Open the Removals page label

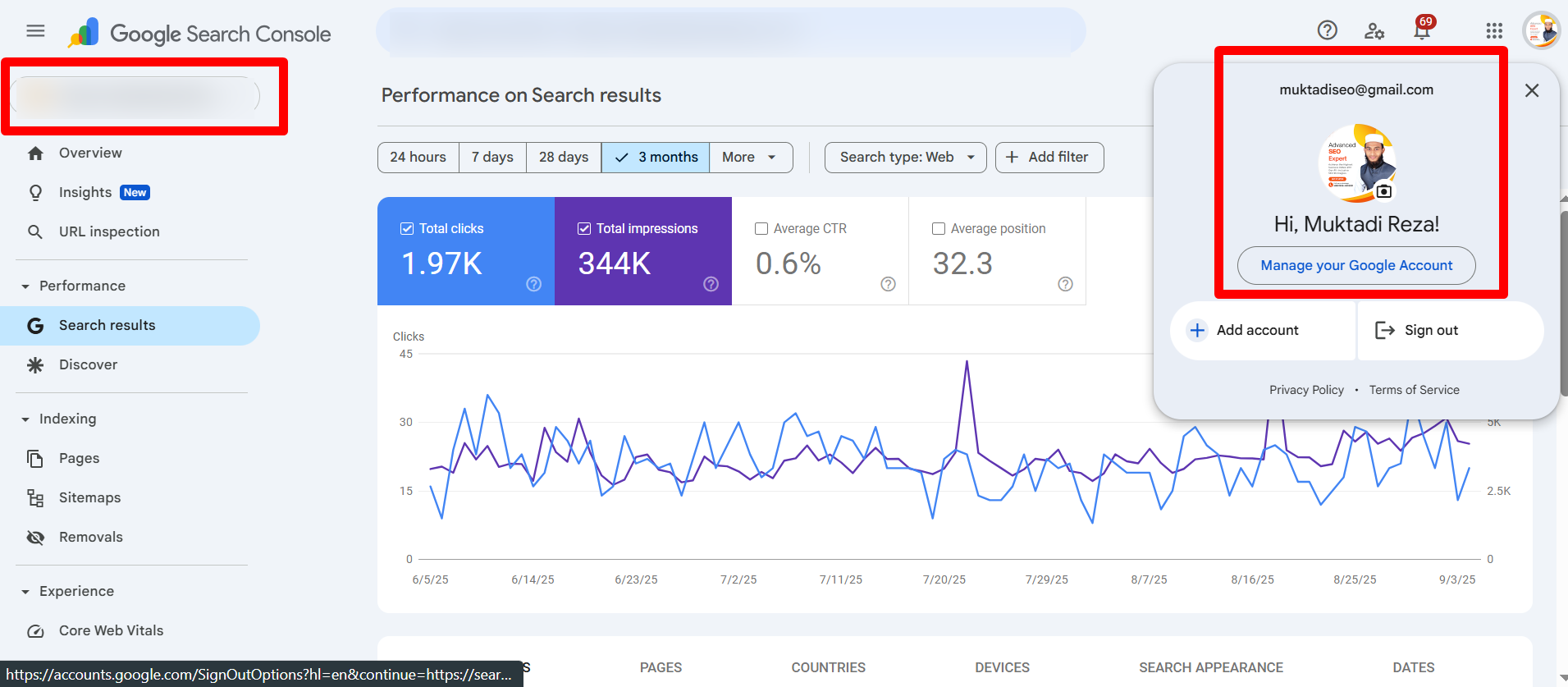(x=90, y=538)
